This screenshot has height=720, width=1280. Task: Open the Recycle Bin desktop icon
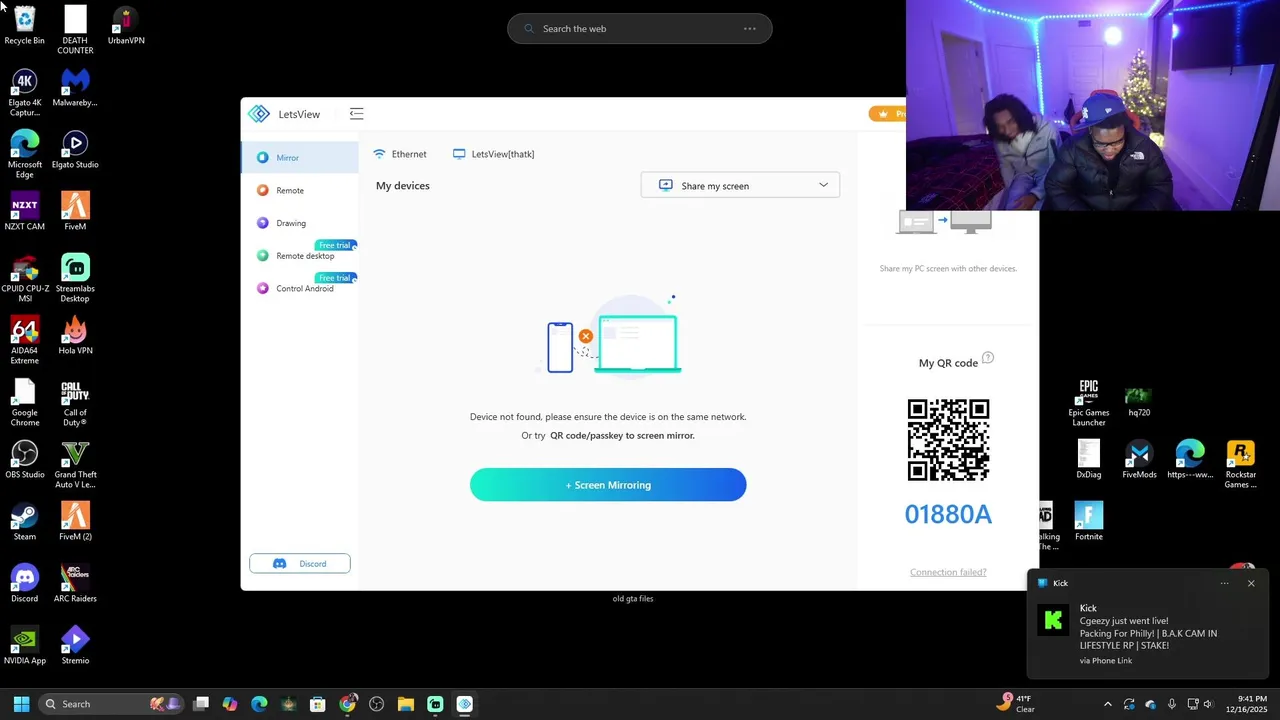pos(24,25)
